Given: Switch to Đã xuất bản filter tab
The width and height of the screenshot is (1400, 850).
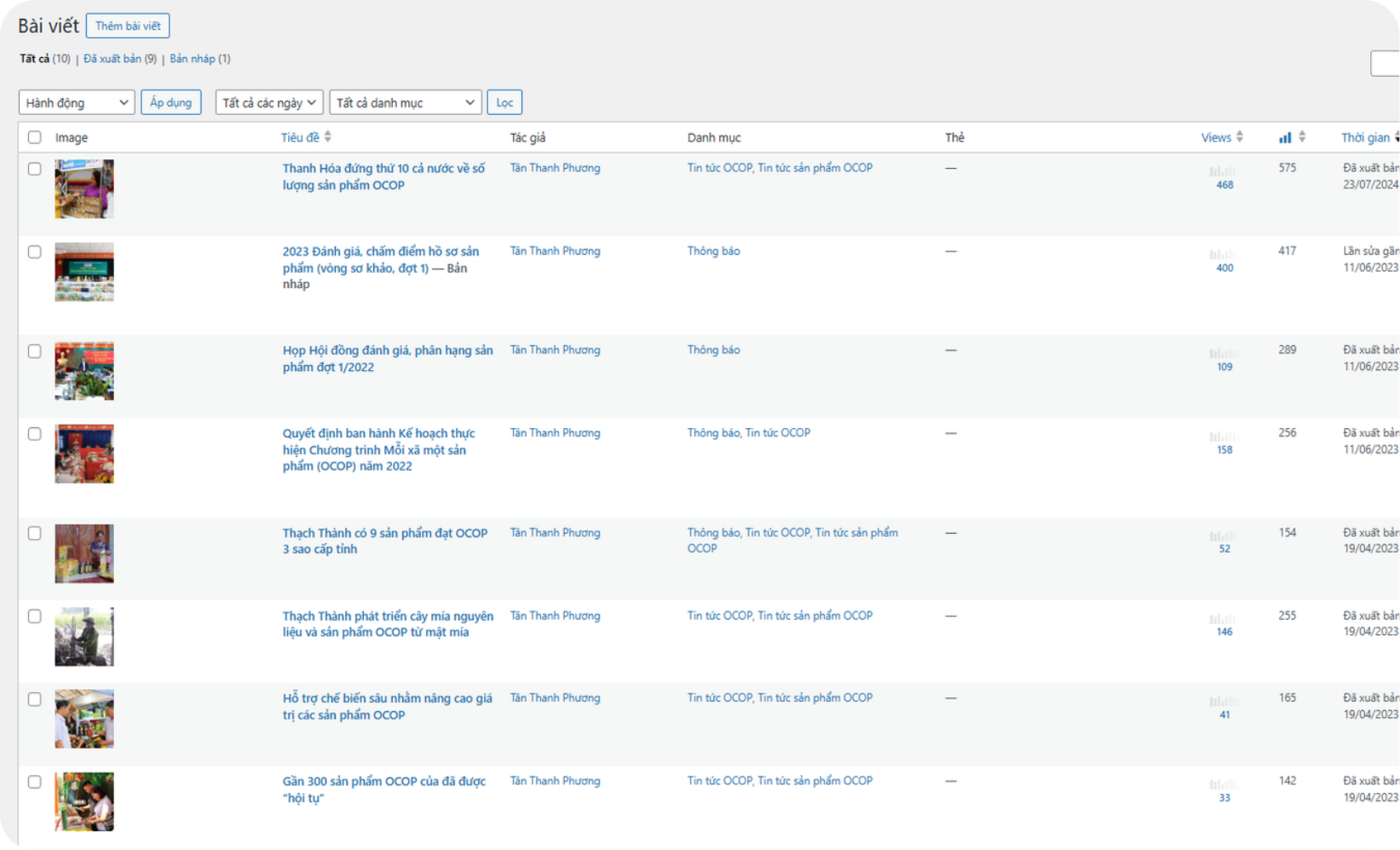Looking at the screenshot, I should (112, 59).
